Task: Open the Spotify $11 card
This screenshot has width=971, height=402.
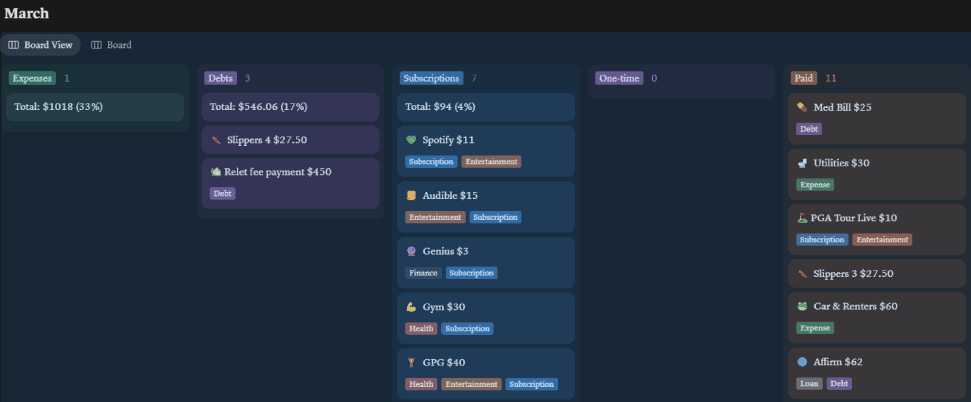Action: click(486, 151)
